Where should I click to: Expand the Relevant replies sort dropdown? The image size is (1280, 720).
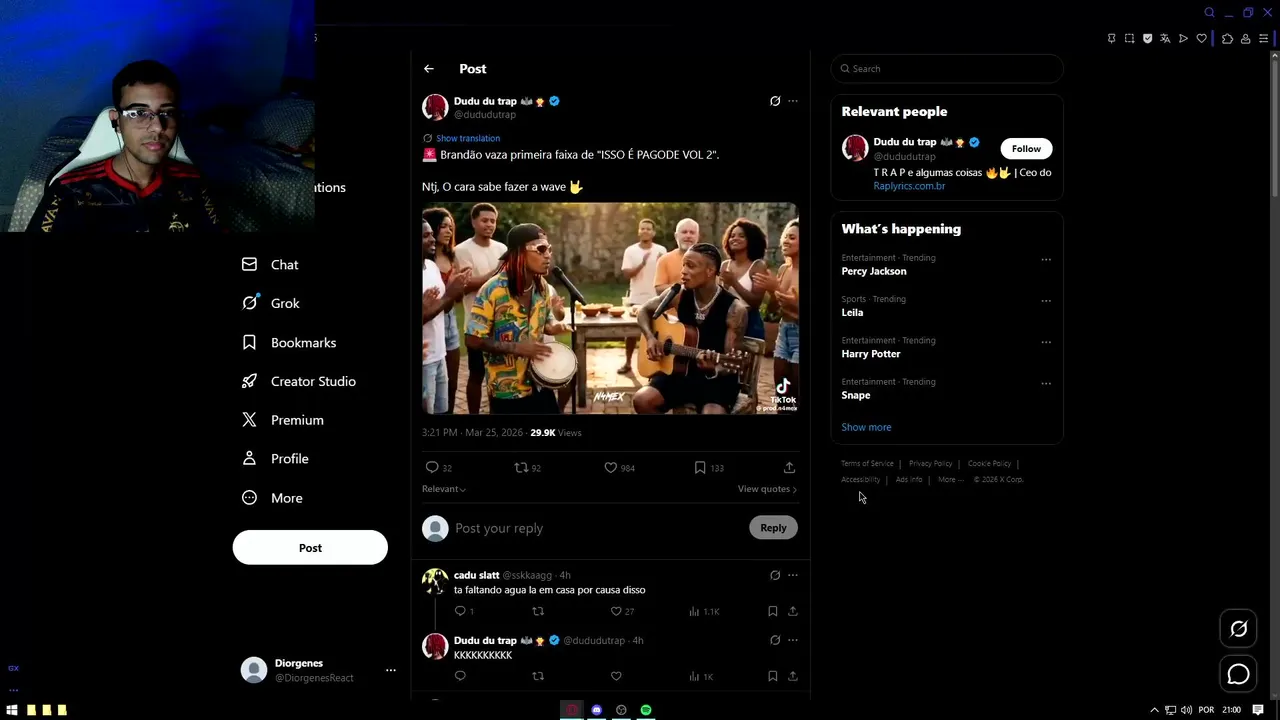444,489
